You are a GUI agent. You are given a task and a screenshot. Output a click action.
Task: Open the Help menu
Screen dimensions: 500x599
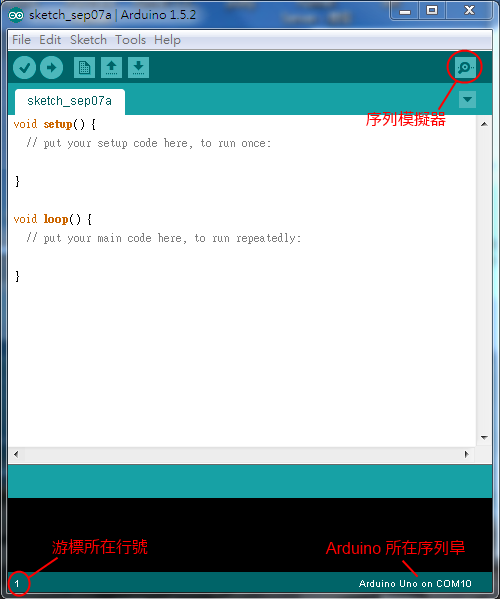[167, 40]
